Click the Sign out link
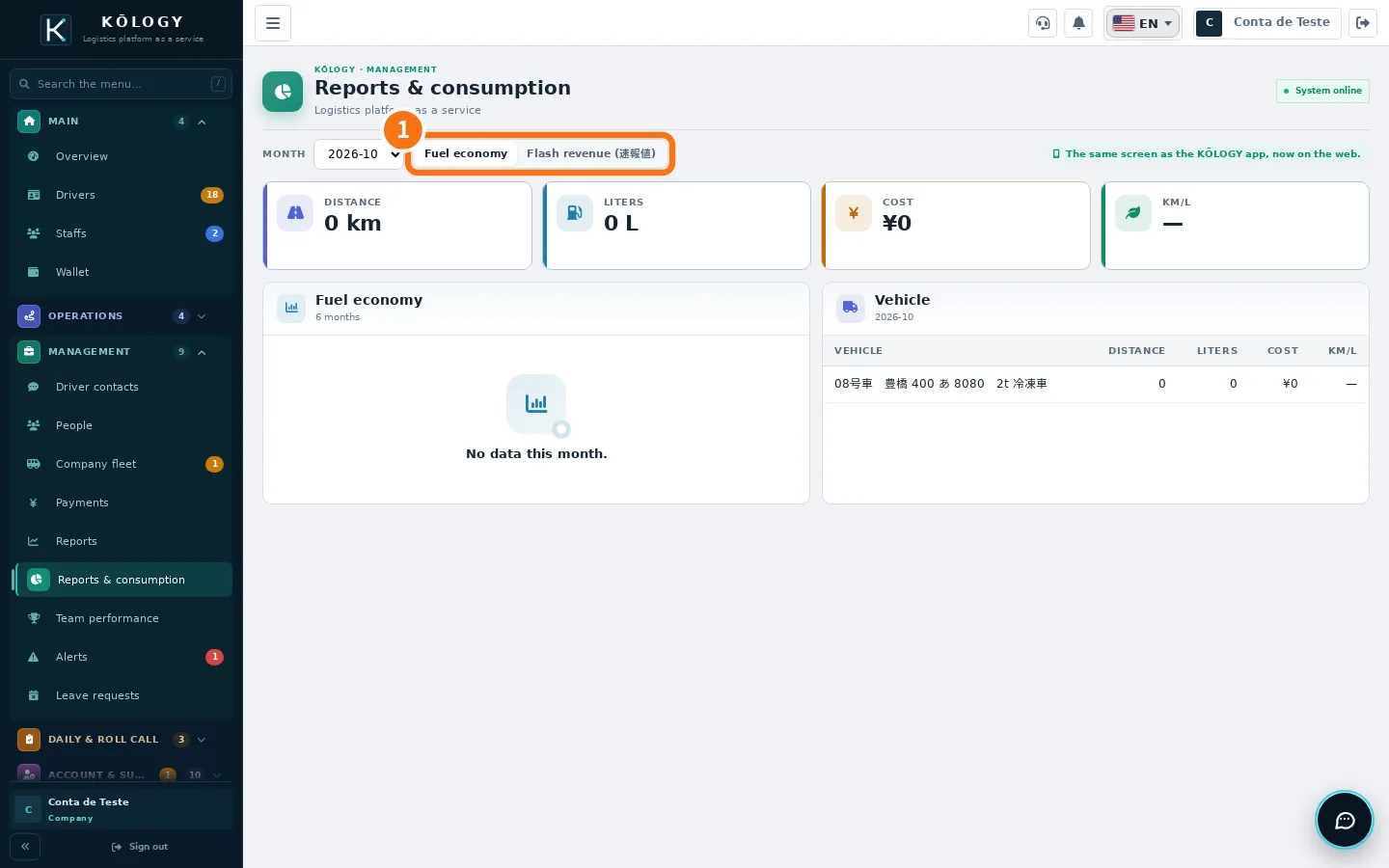The image size is (1389, 868). [140, 847]
